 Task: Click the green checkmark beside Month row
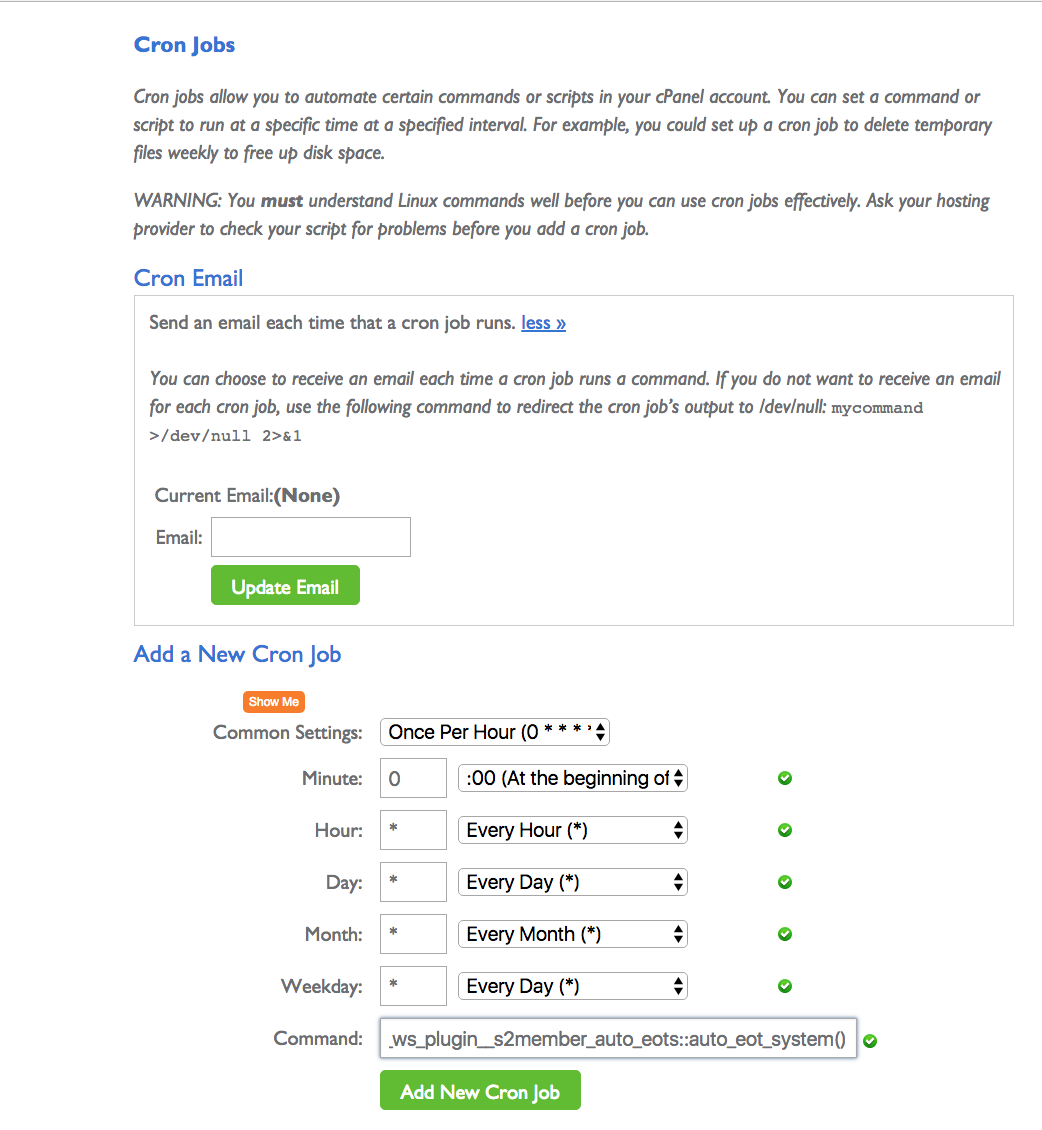(x=785, y=934)
